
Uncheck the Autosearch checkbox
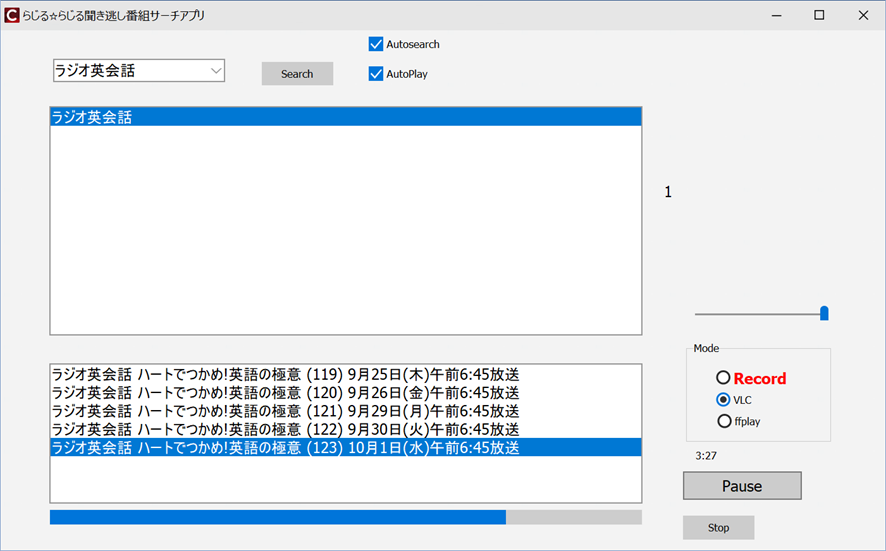click(x=376, y=44)
